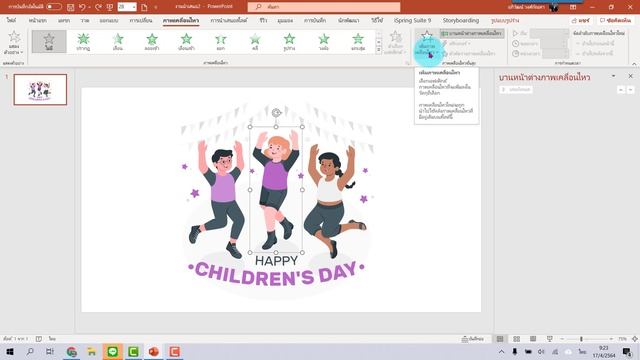Adjust the zoom slider handle
Viewport: 640px width, 360px height.
(x=581, y=339)
